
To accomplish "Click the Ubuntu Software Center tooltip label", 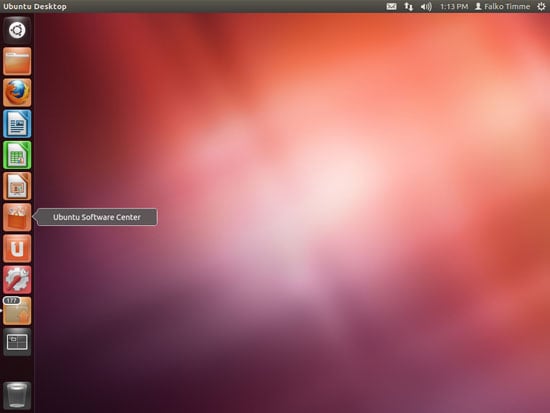I will pos(96,217).
